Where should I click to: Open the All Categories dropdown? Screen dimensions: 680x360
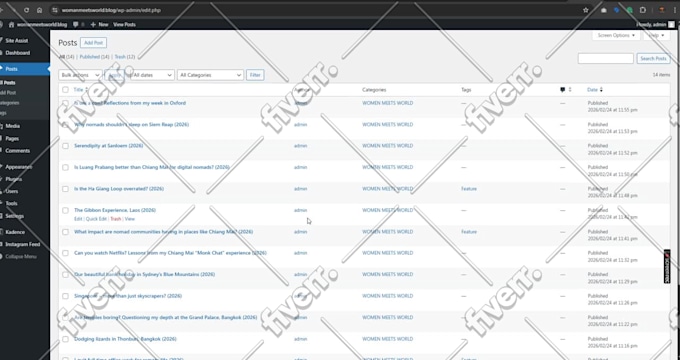pos(210,75)
